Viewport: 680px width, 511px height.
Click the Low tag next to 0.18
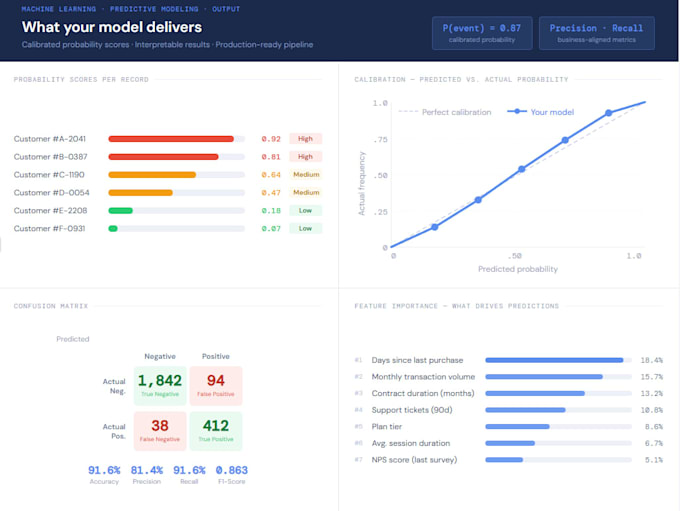(x=305, y=210)
